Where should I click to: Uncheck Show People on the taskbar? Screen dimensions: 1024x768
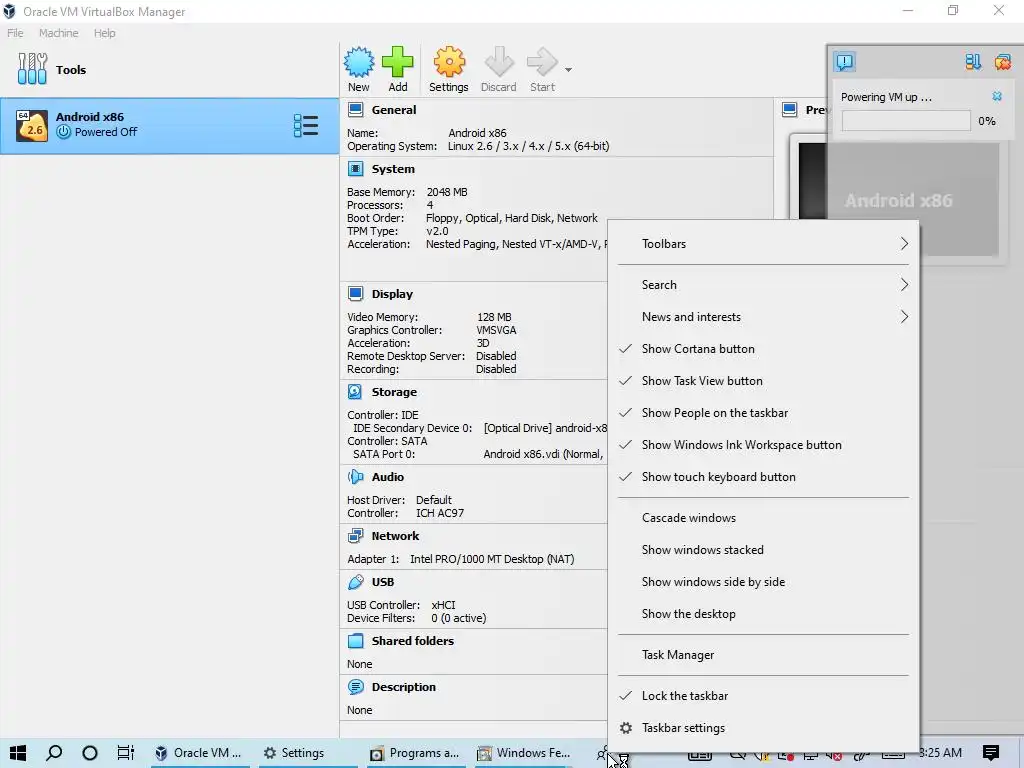763,413
